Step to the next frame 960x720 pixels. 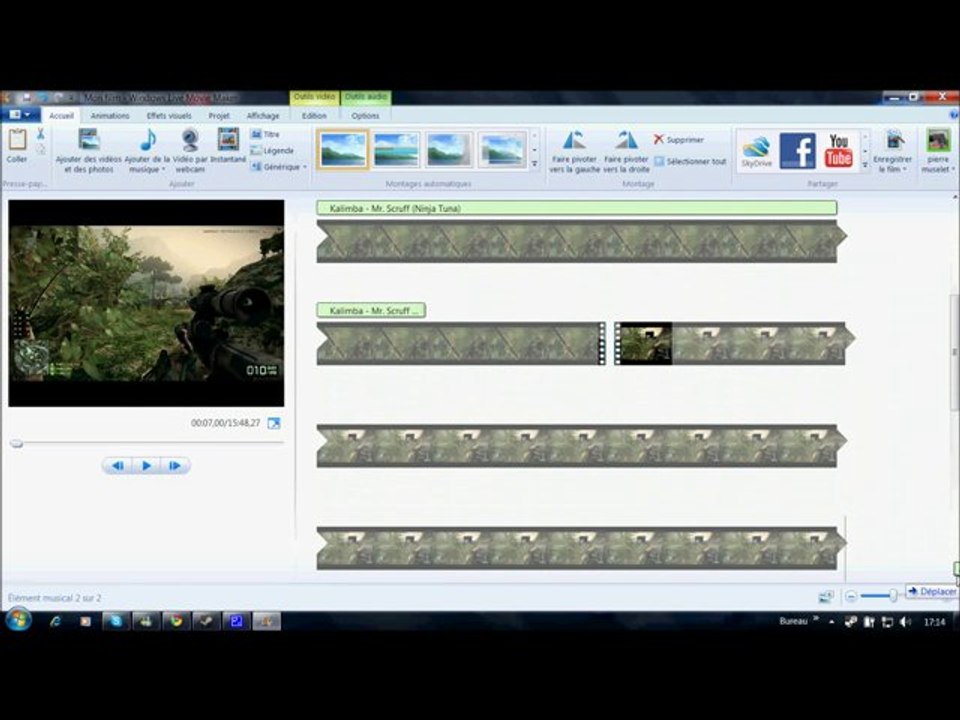coord(174,466)
